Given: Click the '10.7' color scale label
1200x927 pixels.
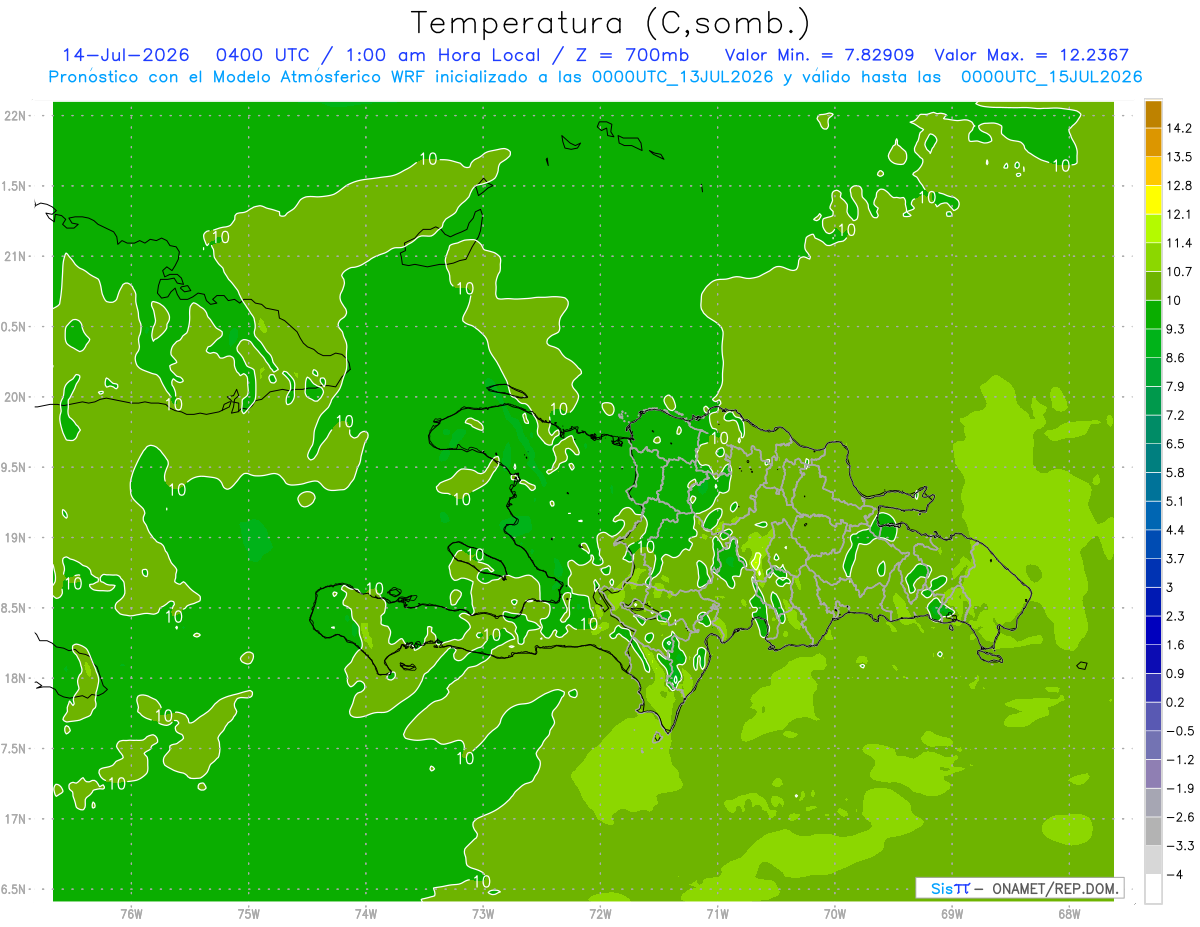Looking at the screenshot, I should tap(1179, 271).
